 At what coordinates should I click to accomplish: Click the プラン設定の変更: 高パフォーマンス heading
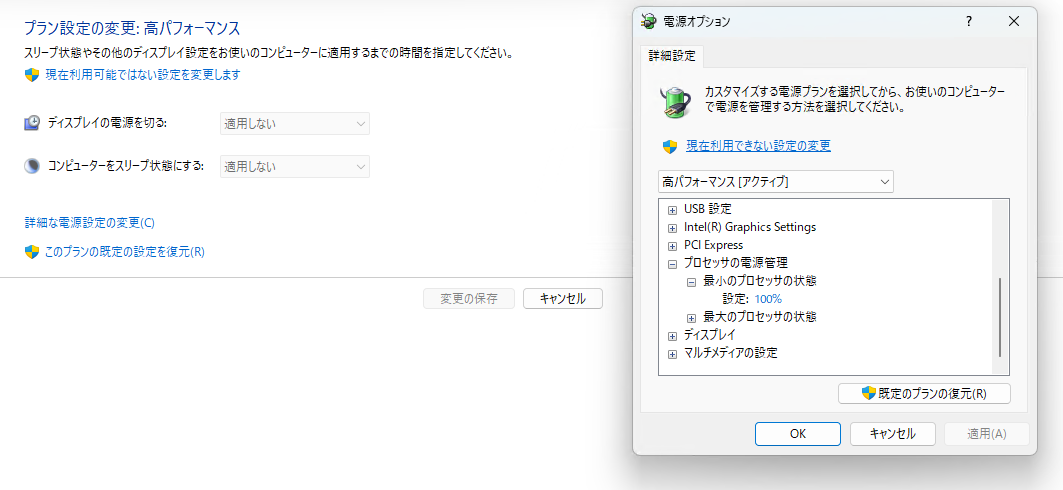tap(132, 28)
